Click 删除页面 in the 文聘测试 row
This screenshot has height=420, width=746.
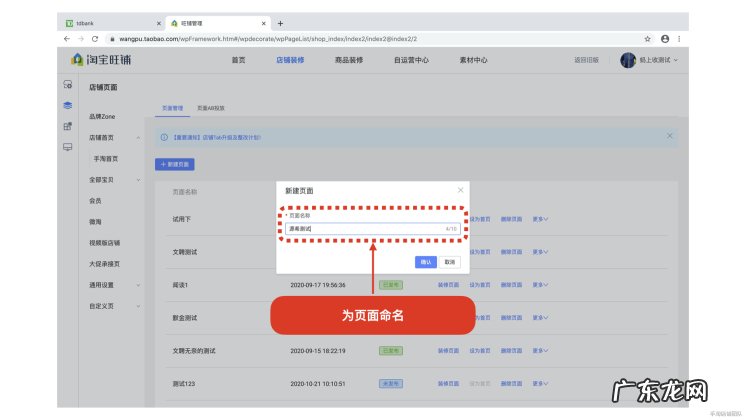[511, 252]
